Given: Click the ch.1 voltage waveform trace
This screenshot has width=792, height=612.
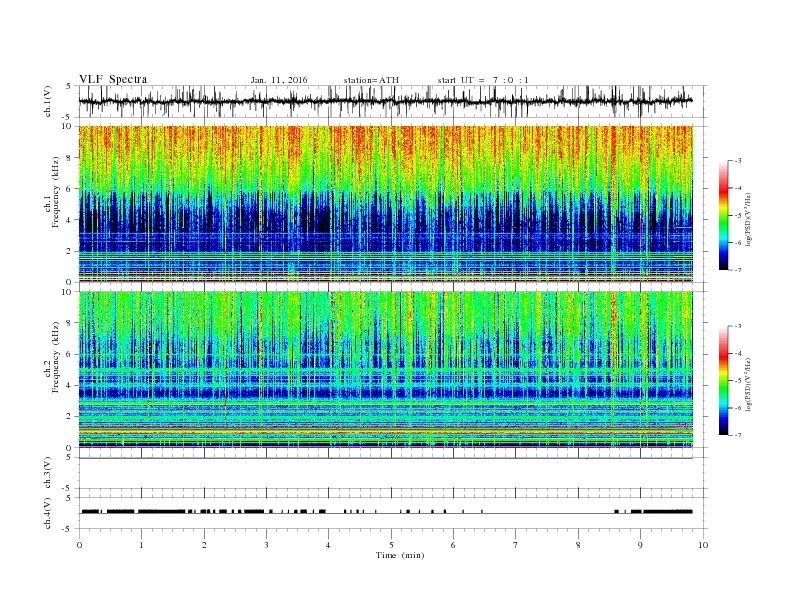Looking at the screenshot, I should tap(385, 101).
